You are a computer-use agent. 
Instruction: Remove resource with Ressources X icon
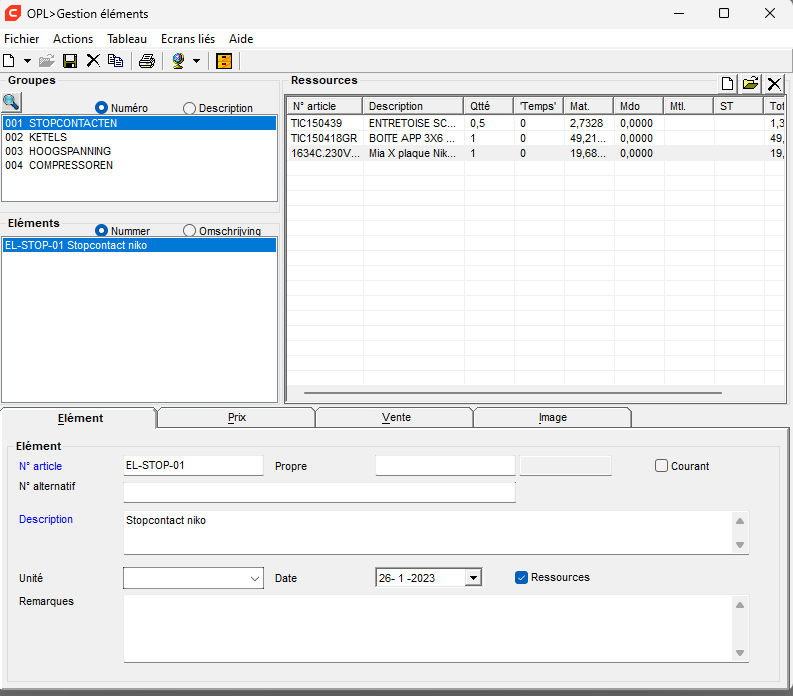(x=774, y=83)
